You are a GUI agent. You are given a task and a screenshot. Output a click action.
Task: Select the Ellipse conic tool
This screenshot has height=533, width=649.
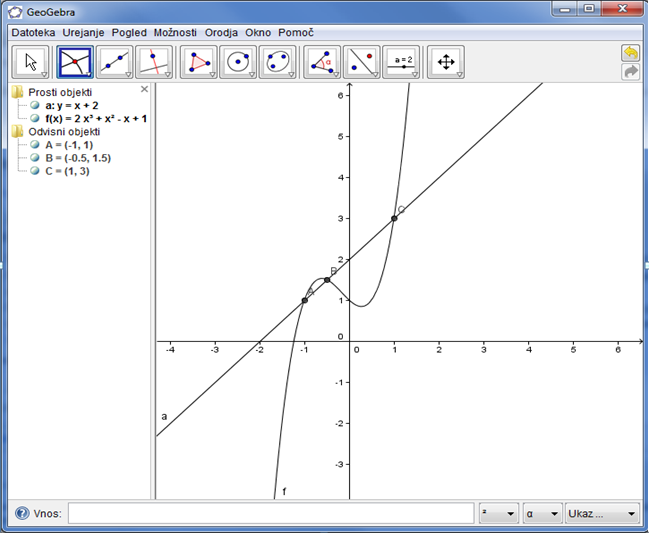click(x=278, y=62)
